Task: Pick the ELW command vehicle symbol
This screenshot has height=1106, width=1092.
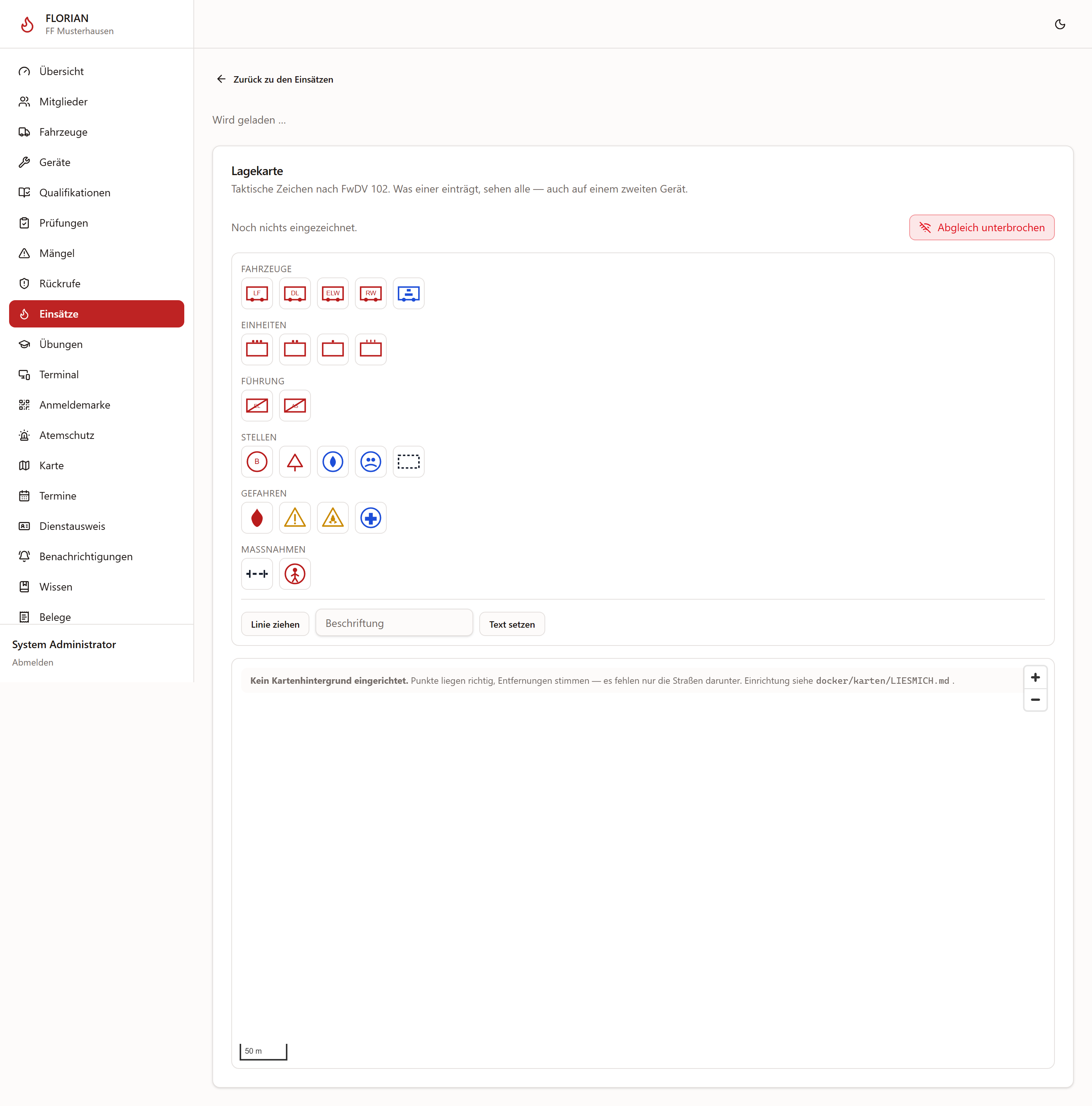Action: pyautogui.click(x=333, y=294)
